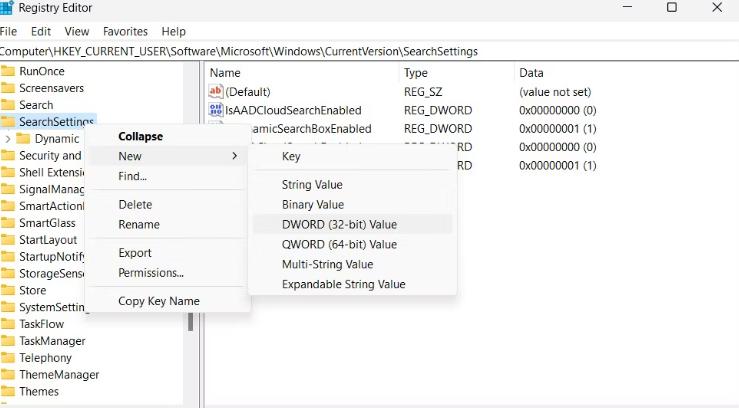
Task: Click the TaskManager folder icon
Action: (8, 341)
